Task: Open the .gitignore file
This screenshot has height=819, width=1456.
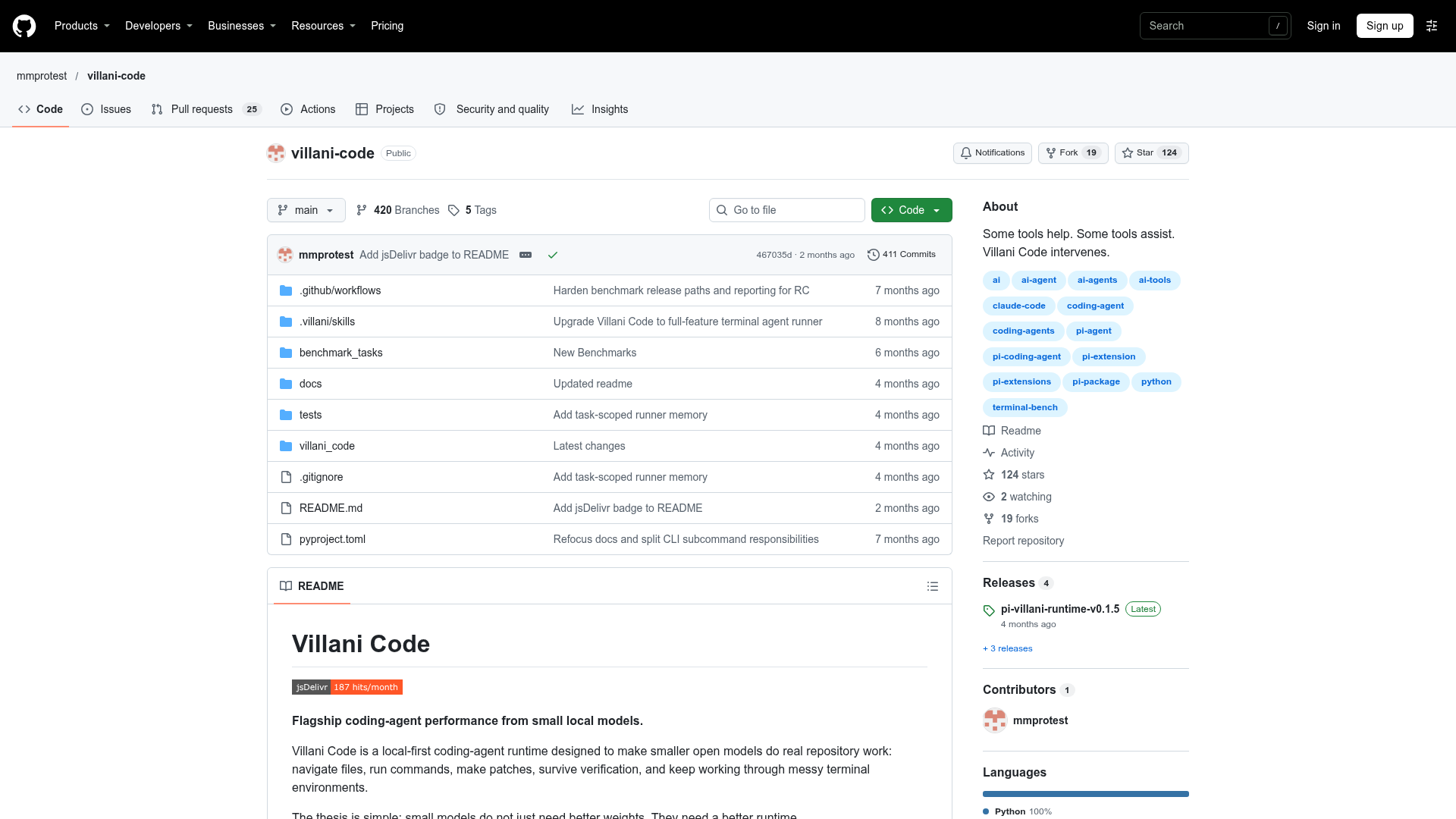Action: (x=321, y=477)
